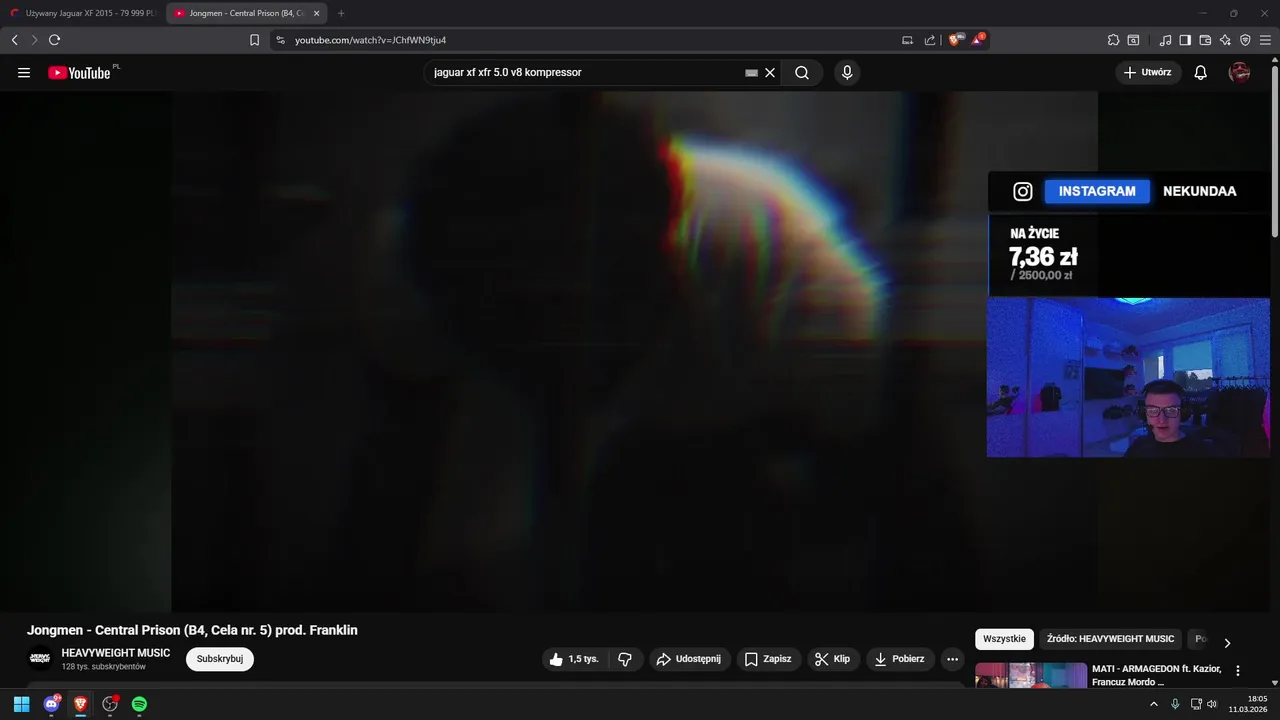
Task: Open Brave Rewards triangle icon
Action: 979,40
